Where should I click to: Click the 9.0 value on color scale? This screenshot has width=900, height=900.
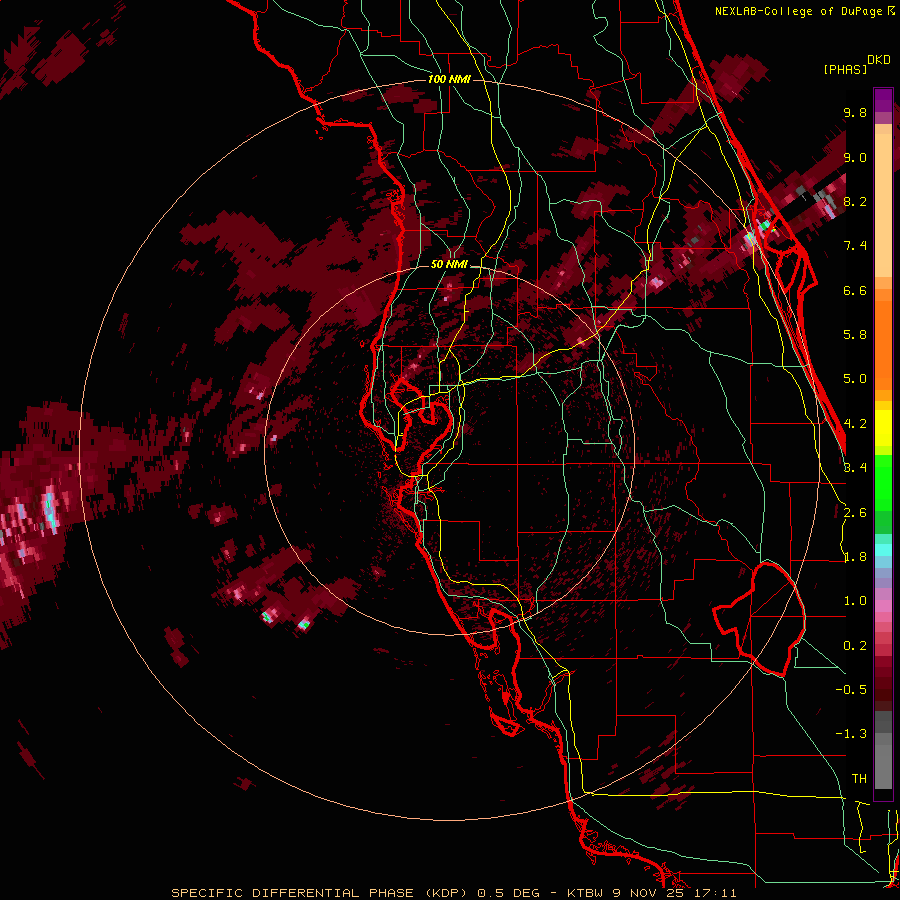pyautogui.click(x=855, y=158)
